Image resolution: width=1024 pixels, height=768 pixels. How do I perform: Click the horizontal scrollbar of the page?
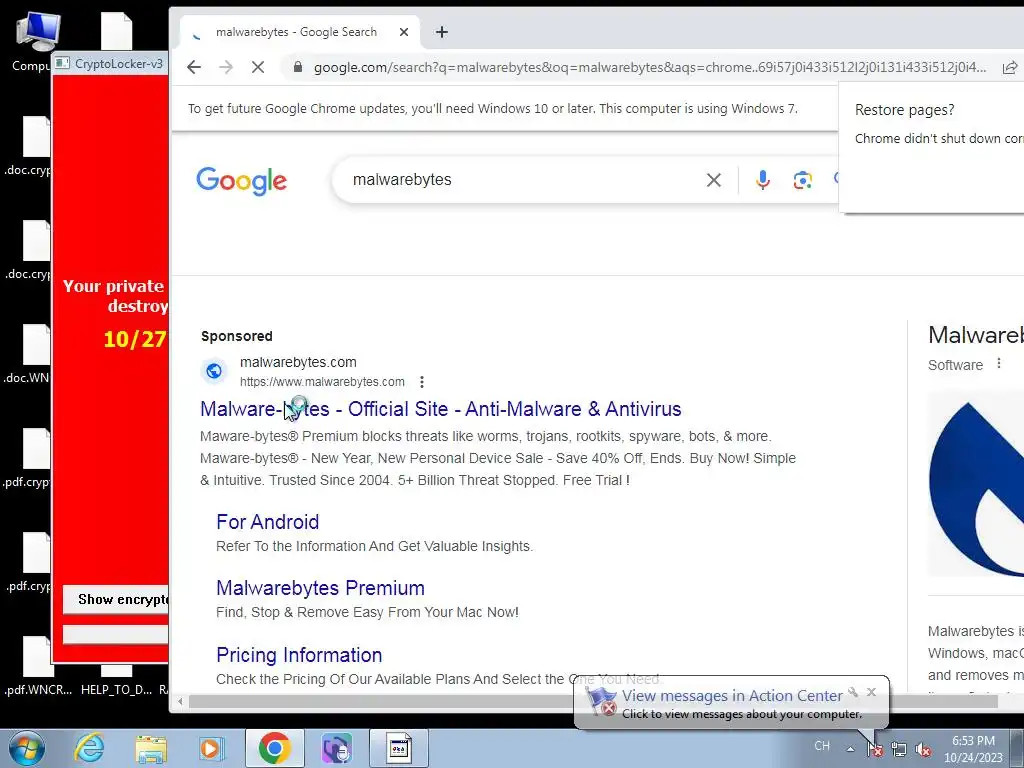(593, 702)
